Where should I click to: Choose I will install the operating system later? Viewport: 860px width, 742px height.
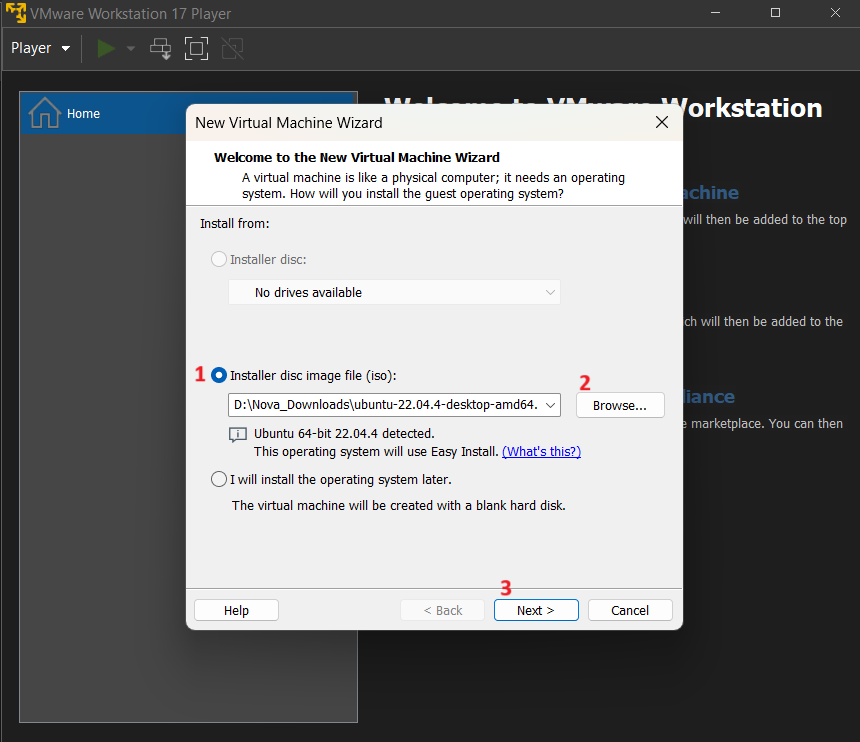[219, 479]
